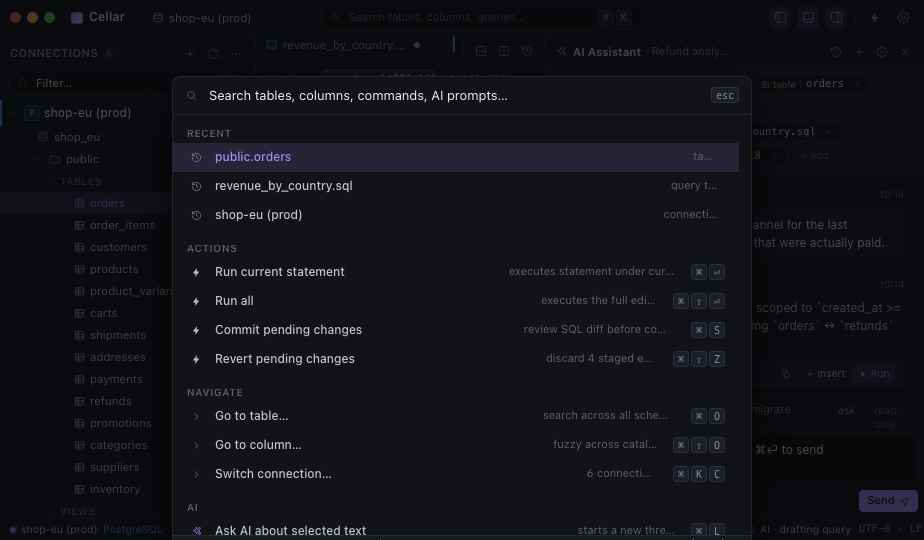The height and width of the screenshot is (540, 924).
Task: Click lightning icon beside Run current statement
Action: pos(196,272)
